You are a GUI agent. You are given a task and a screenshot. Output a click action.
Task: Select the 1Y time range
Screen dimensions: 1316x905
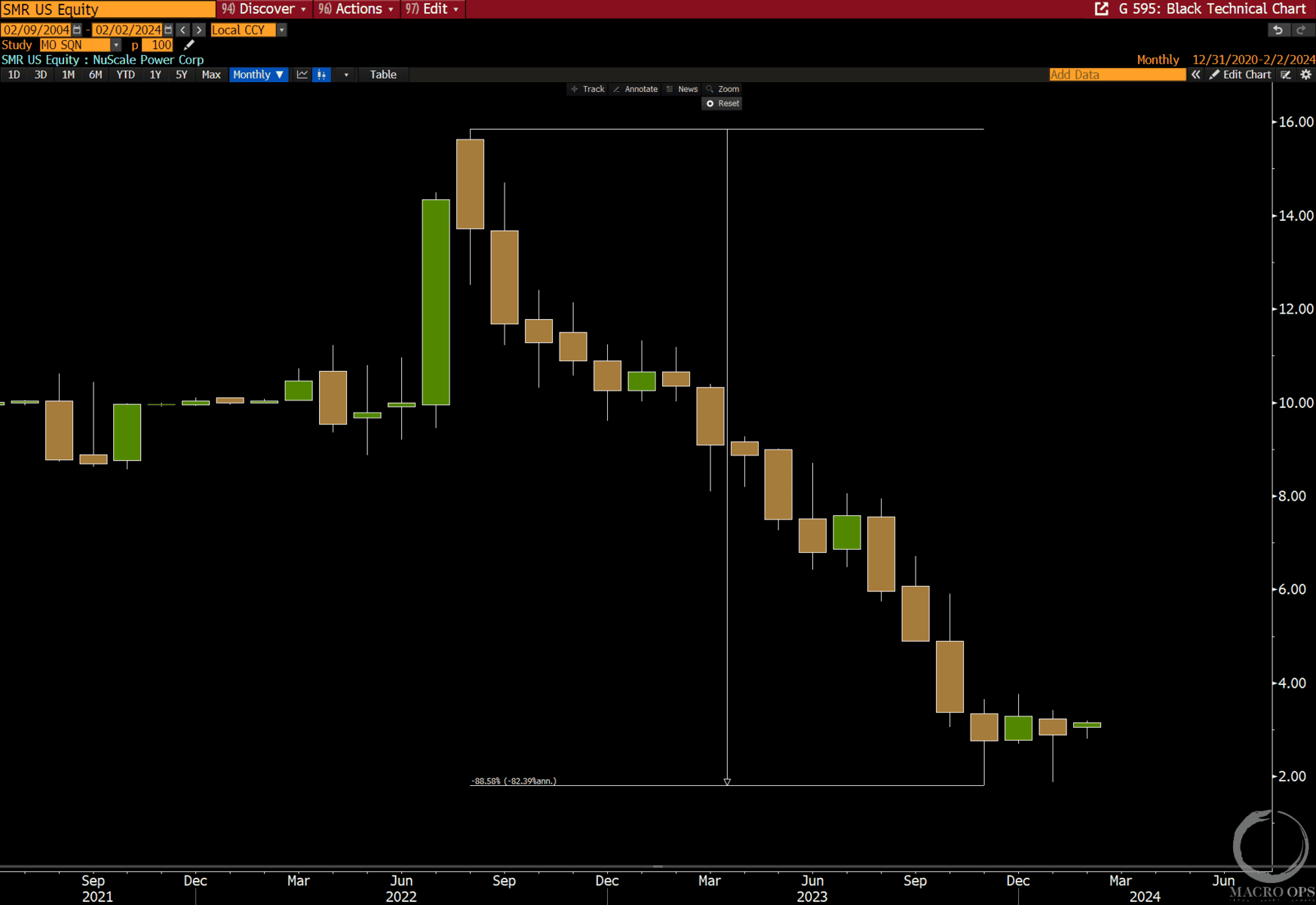tap(155, 75)
